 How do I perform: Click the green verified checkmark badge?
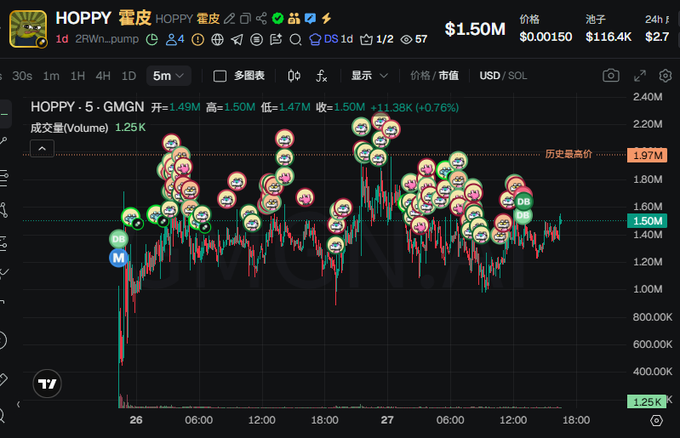click(x=278, y=18)
